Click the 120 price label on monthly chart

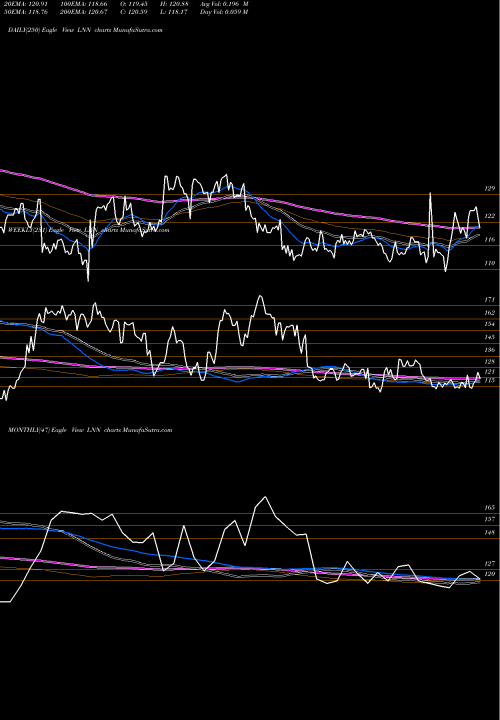[489, 574]
